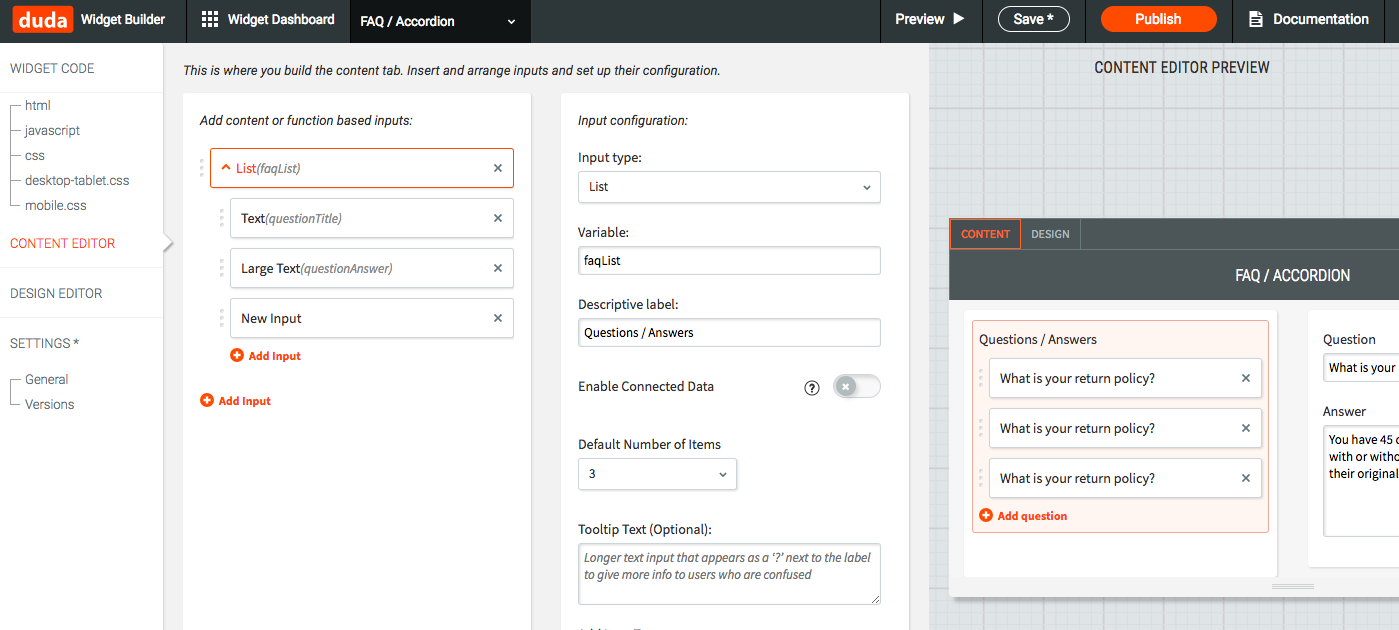Delete the first return policy question

coord(1246,378)
